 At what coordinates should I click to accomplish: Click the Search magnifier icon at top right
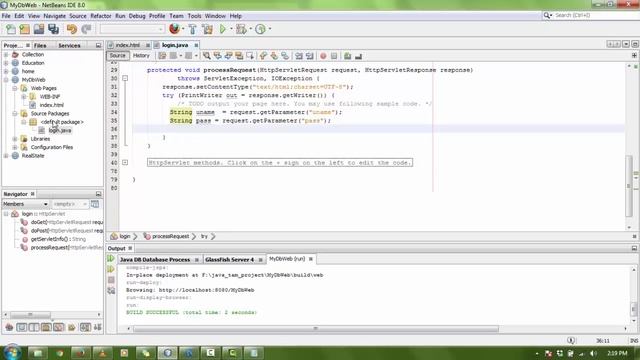pyautogui.click(x=547, y=16)
